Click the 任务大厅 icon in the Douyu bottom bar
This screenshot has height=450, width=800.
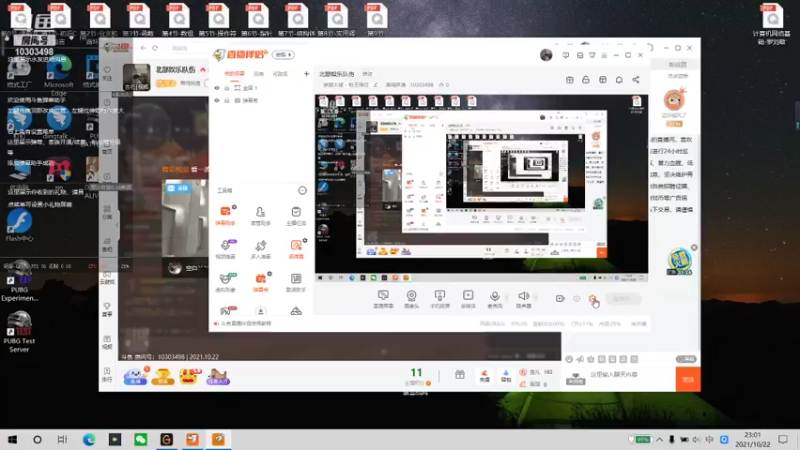[218, 377]
